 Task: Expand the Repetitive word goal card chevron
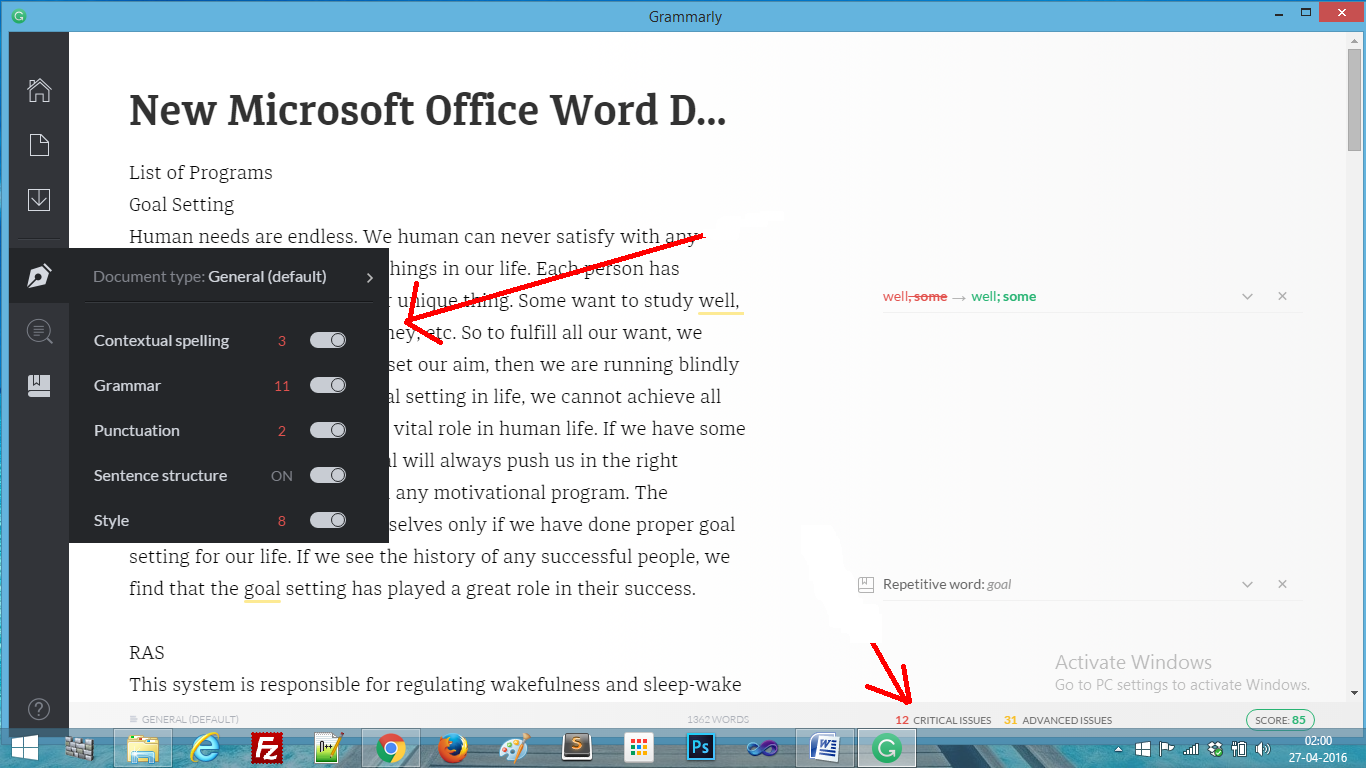pos(1247,584)
